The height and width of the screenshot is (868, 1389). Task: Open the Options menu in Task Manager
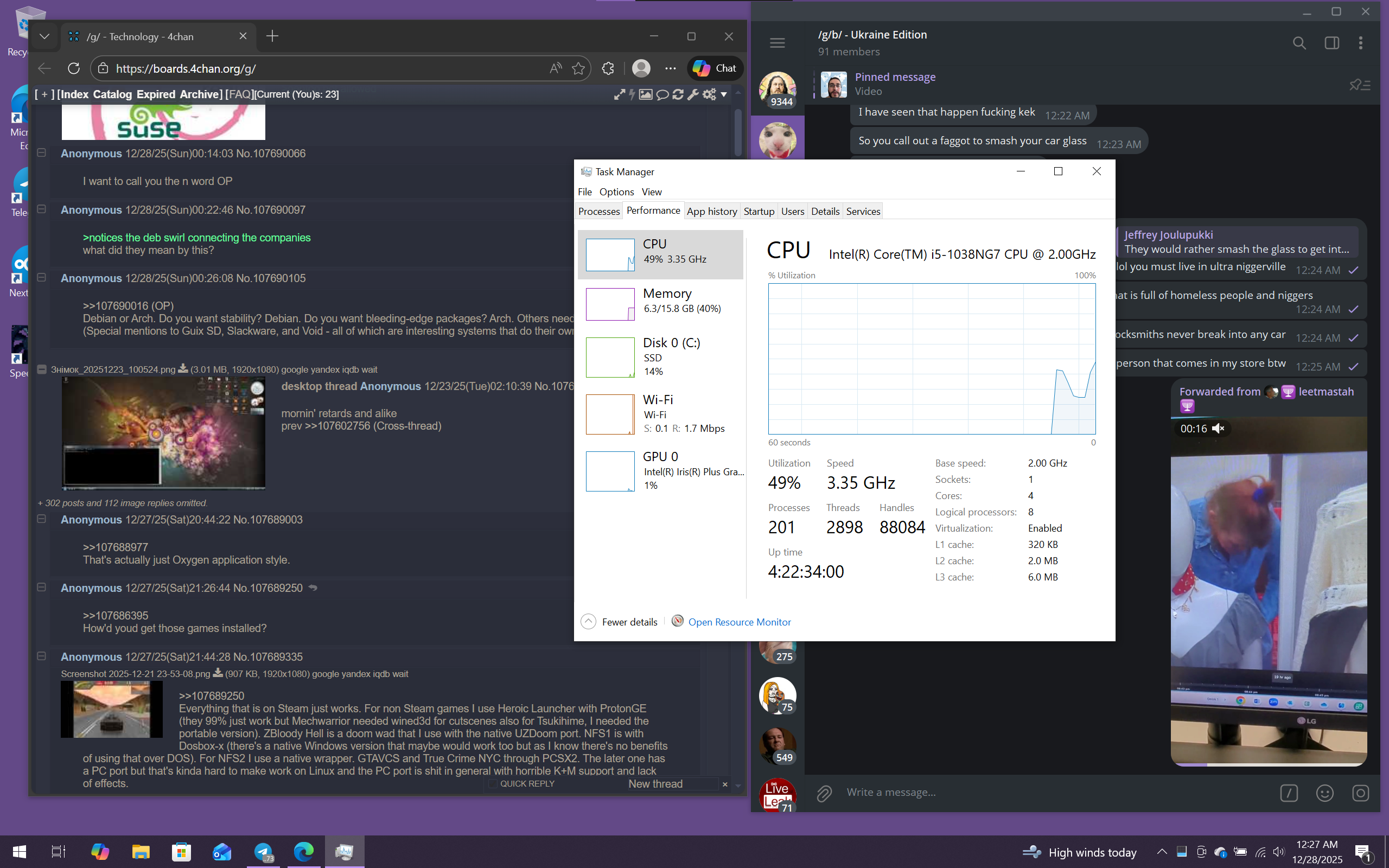coord(616,192)
